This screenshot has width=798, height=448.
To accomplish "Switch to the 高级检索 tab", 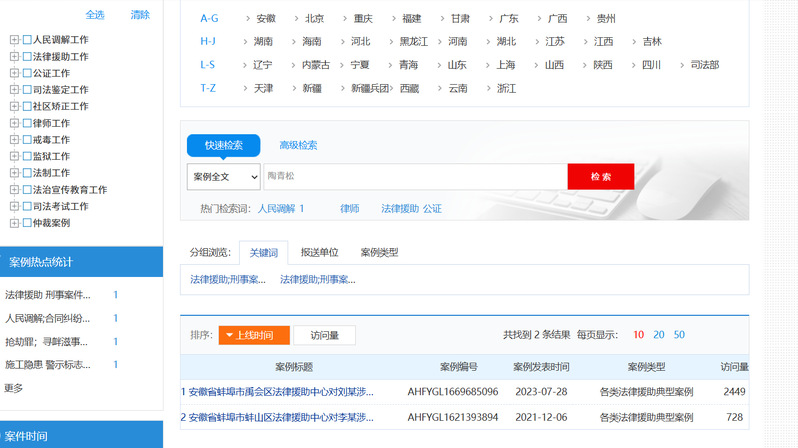I will (298, 145).
